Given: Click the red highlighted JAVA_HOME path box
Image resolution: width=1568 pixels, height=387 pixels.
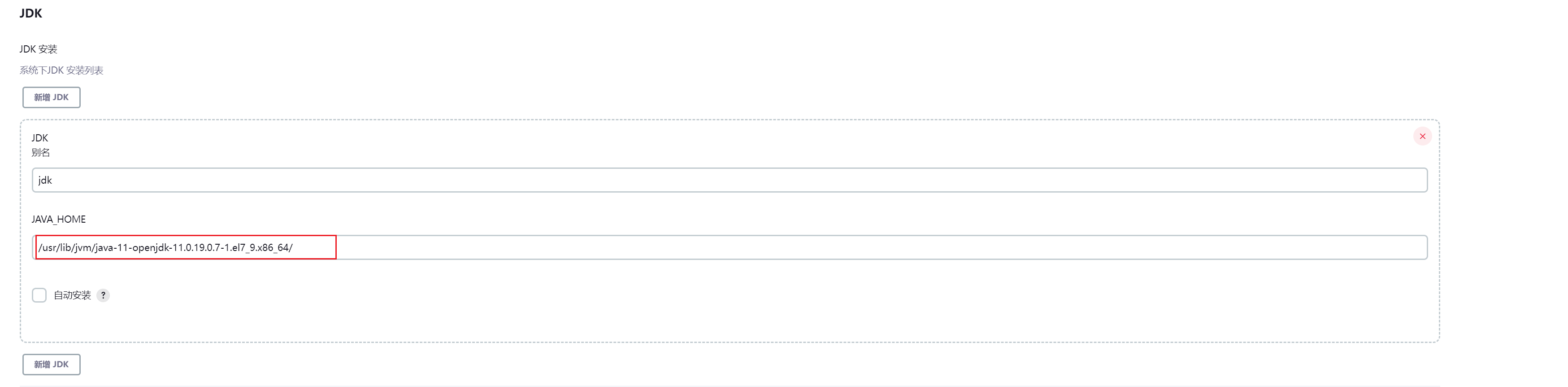Looking at the screenshot, I should 186,247.
